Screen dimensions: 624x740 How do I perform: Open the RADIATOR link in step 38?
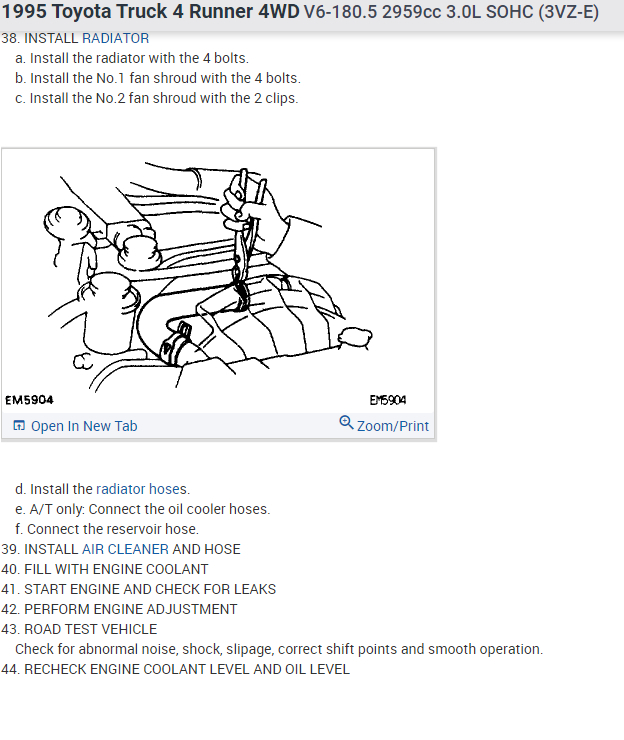[x=116, y=38]
